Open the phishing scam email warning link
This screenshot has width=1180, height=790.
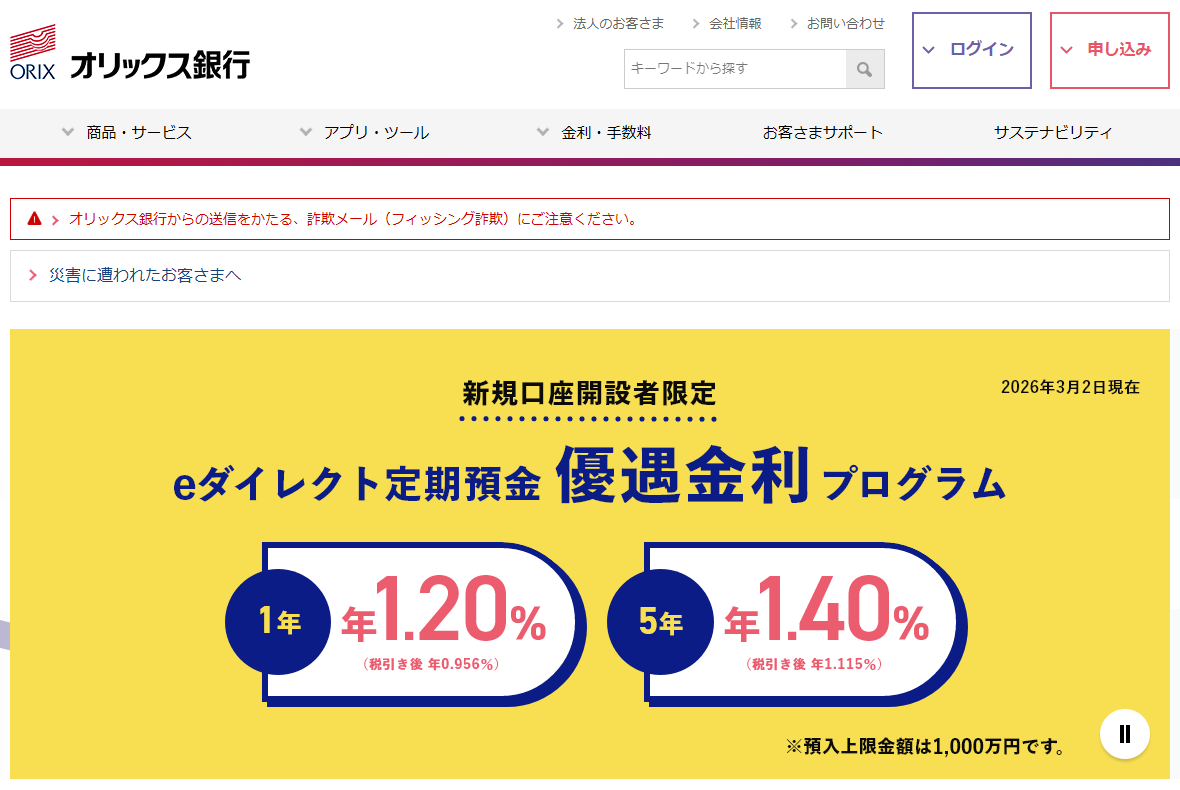coord(353,219)
